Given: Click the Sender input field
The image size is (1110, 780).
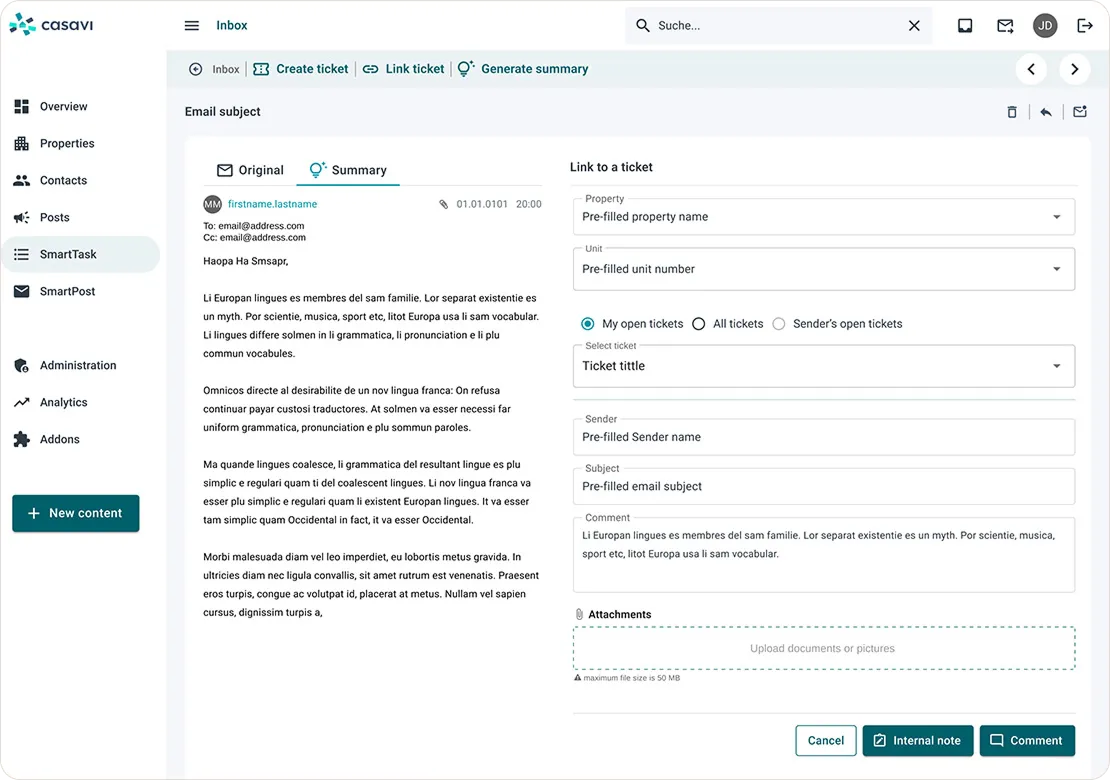Looking at the screenshot, I should click(824, 437).
